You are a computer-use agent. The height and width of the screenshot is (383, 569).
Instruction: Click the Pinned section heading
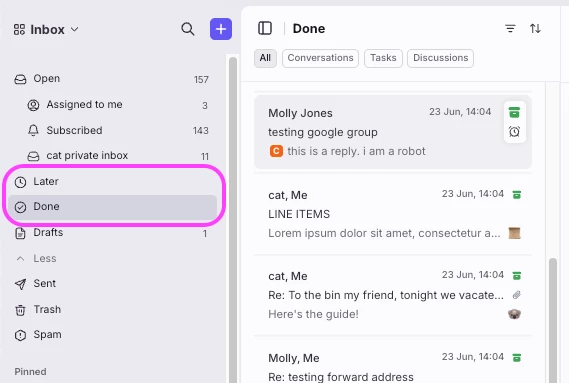click(x=30, y=372)
